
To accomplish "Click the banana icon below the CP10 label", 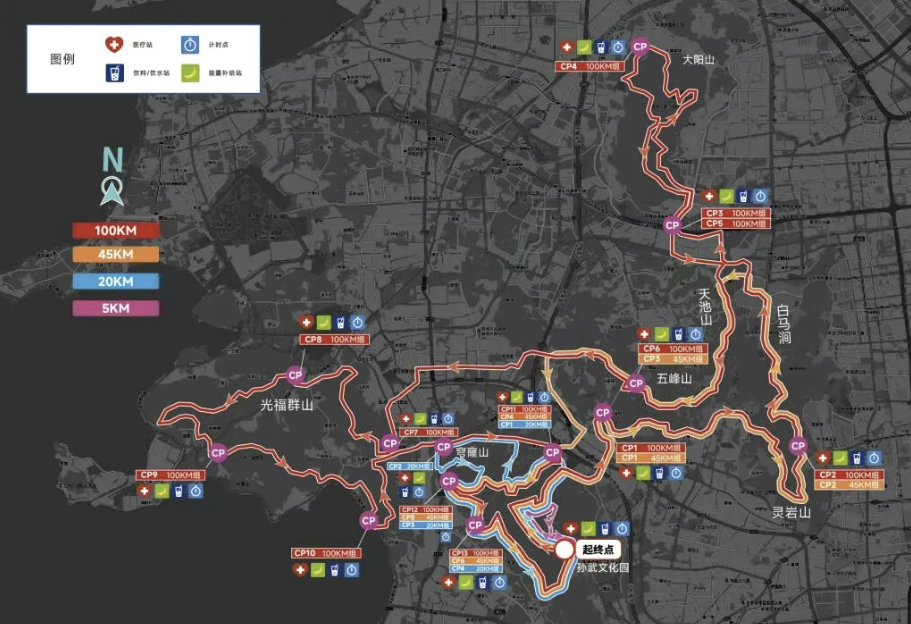I will coord(318,569).
